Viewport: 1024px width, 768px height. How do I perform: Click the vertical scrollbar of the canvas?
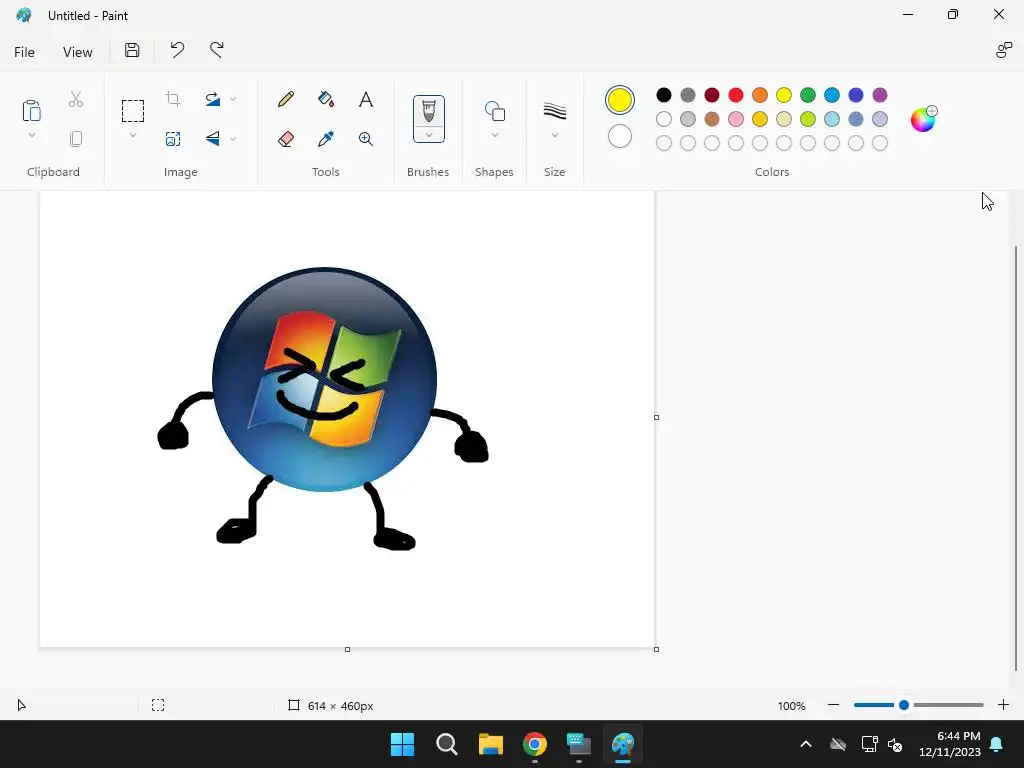click(1016, 457)
